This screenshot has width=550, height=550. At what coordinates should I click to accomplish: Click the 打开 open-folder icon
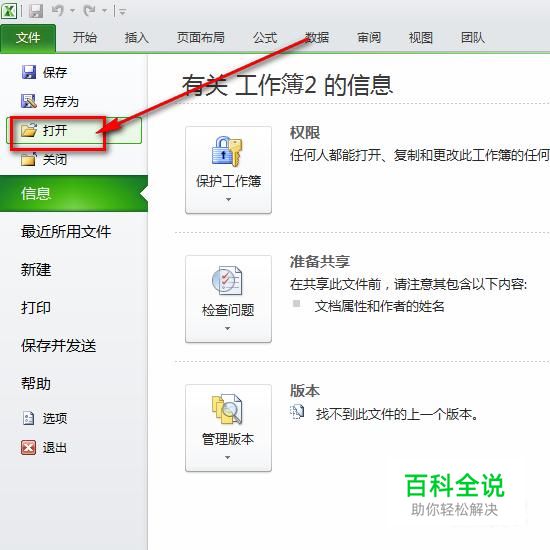coord(29,130)
